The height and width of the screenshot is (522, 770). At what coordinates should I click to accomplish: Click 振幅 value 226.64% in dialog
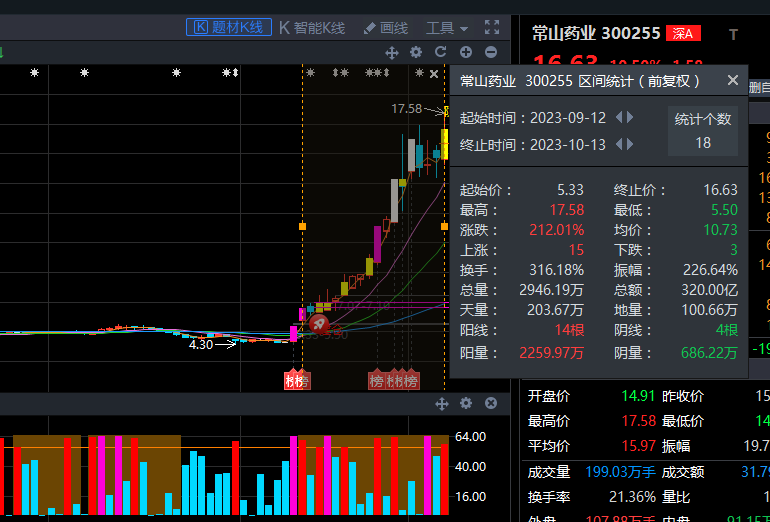pyautogui.click(x=711, y=270)
